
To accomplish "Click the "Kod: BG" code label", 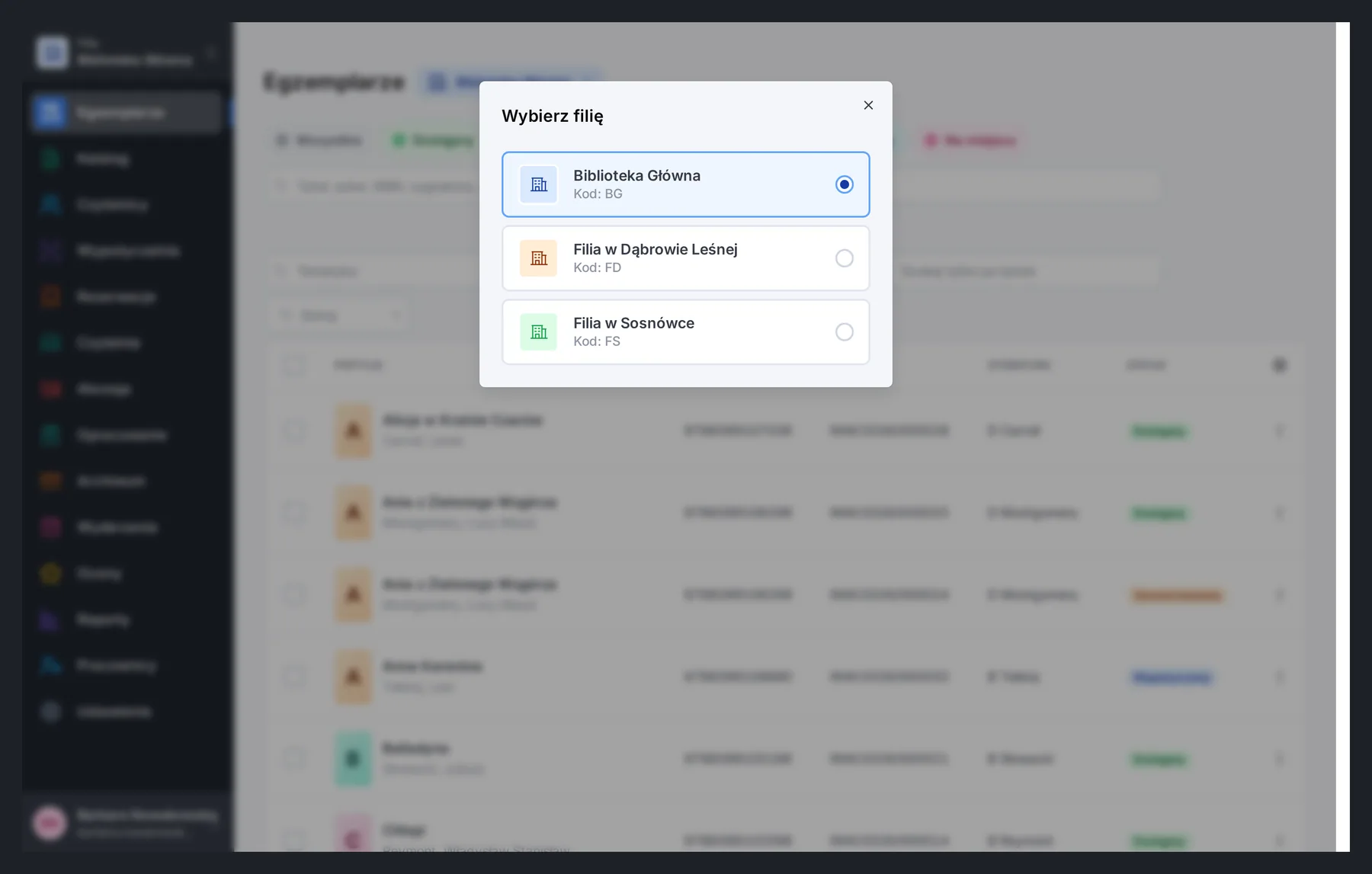I will pyautogui.click(x=598, y=194).
